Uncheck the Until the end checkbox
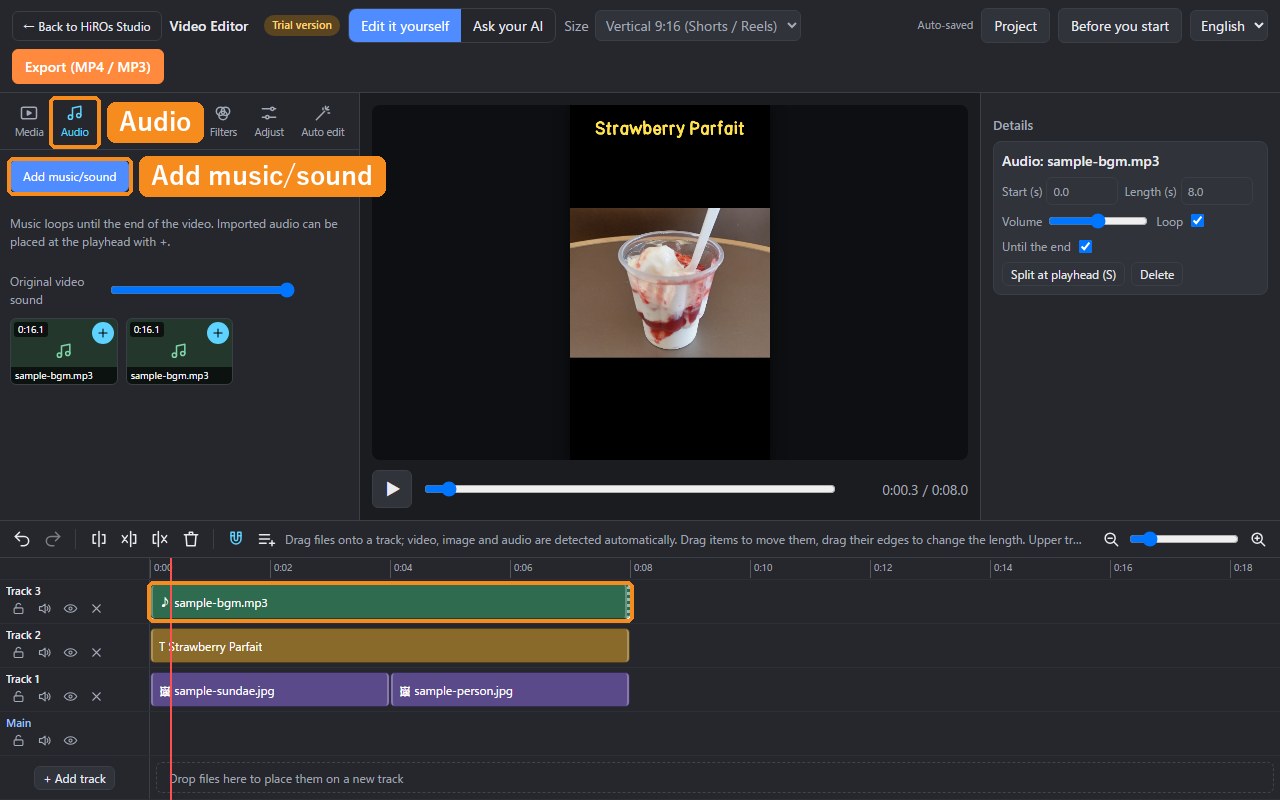Viewport: 1280px width, 800px height. 1085,246
